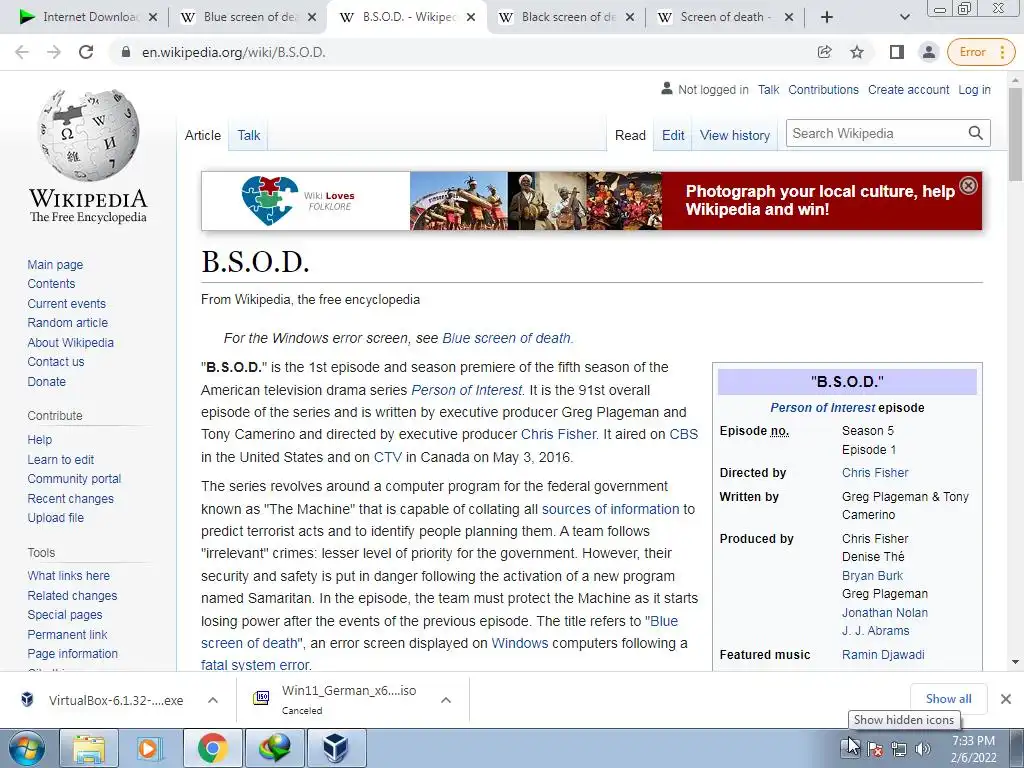
Task: Open Ramin Djawadi link in infobox
Action: (x=883, y=654)
